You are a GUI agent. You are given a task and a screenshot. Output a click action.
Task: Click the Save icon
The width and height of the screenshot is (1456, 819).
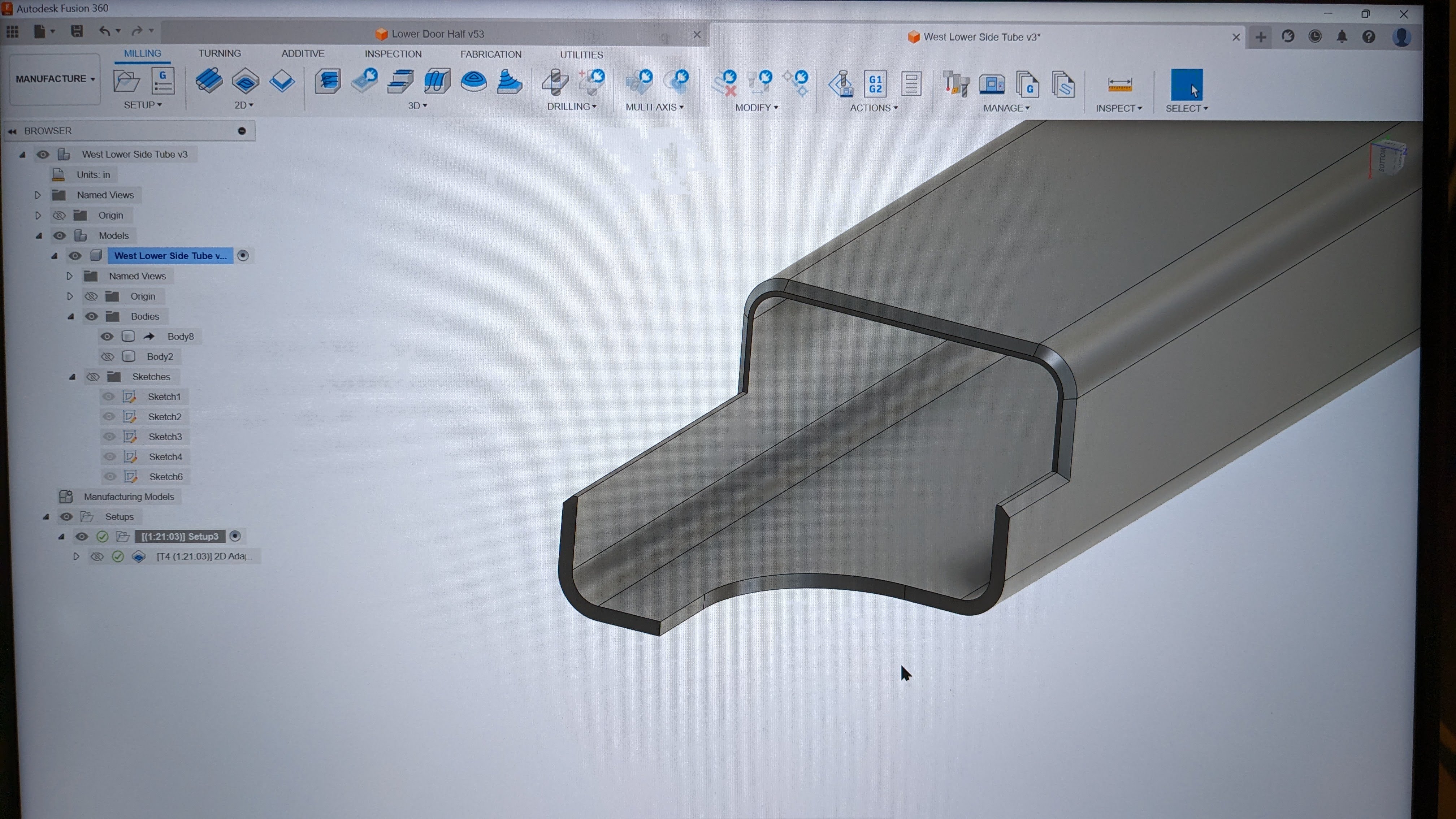(77, 31)
